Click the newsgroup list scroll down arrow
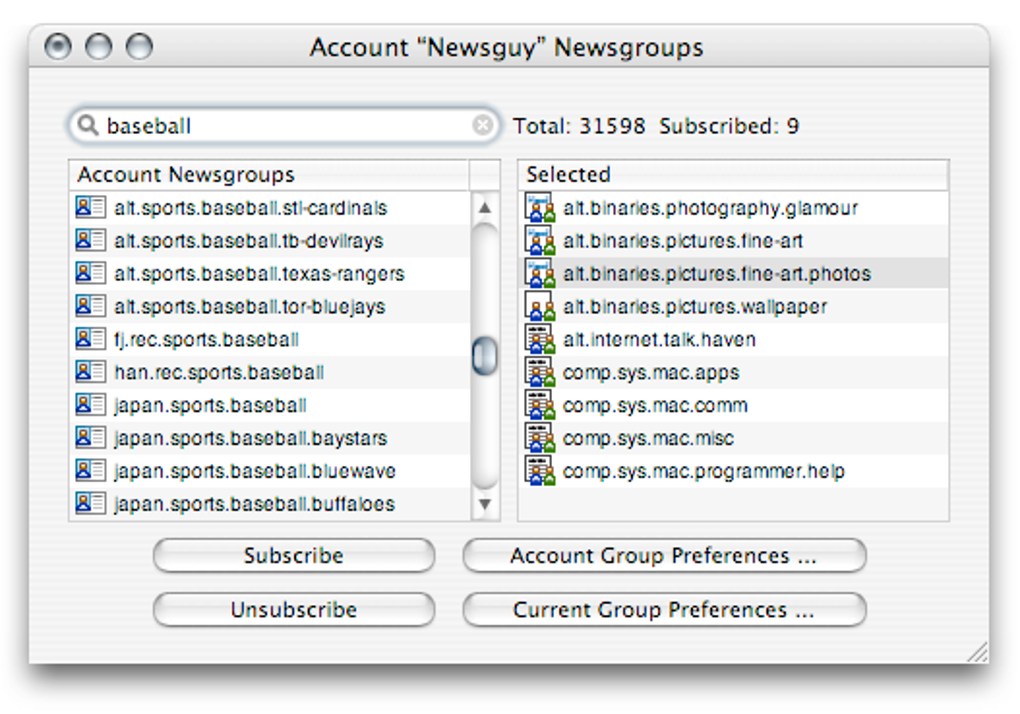This screenshot has width=1020, height=714. click(485, 504)
